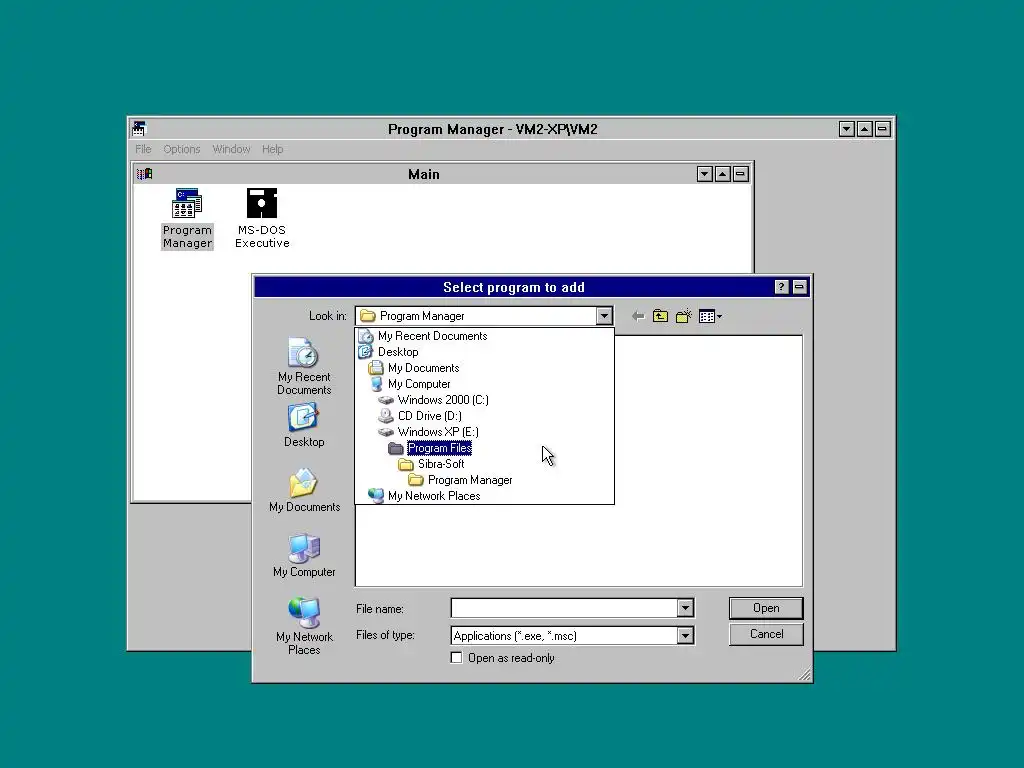Screen dimensions: 1024x768
Task: Open My Network Places in places bar
Action: point(304,626)
